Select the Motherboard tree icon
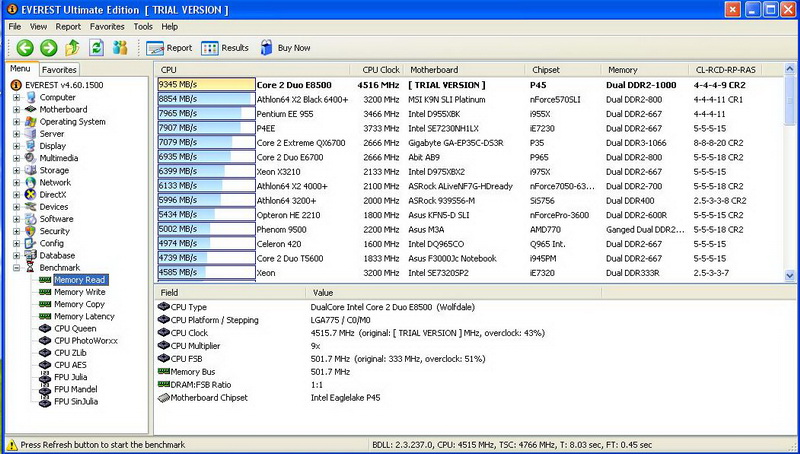800x454 pixels. point(31,109)
